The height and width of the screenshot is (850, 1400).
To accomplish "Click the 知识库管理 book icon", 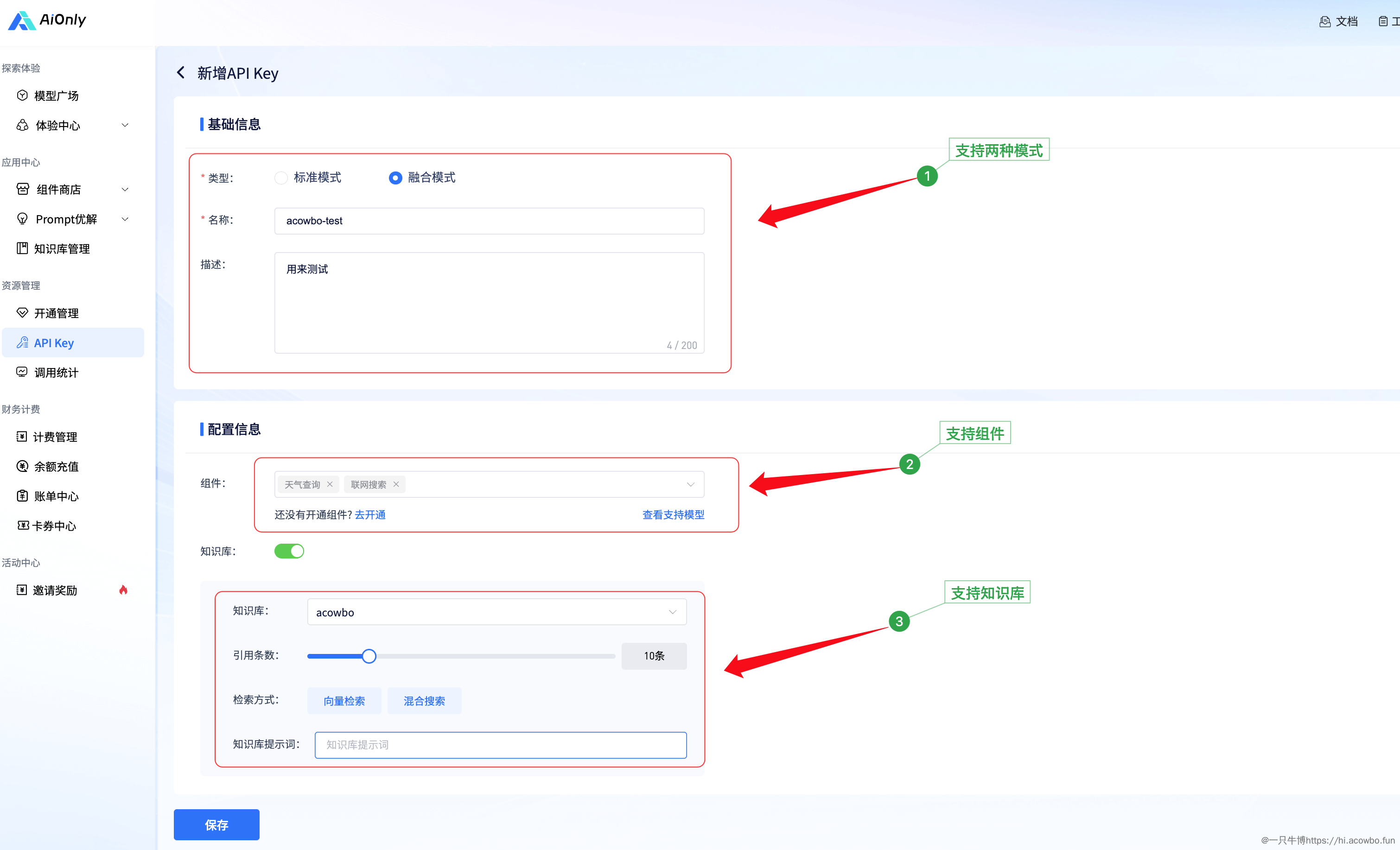I will (22, 248).
